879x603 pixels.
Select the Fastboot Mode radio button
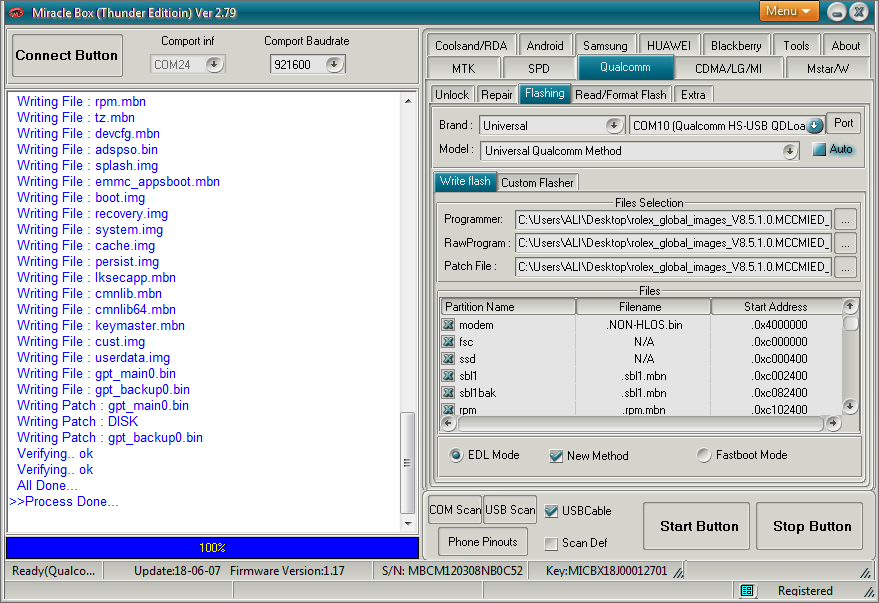point(704,455)
